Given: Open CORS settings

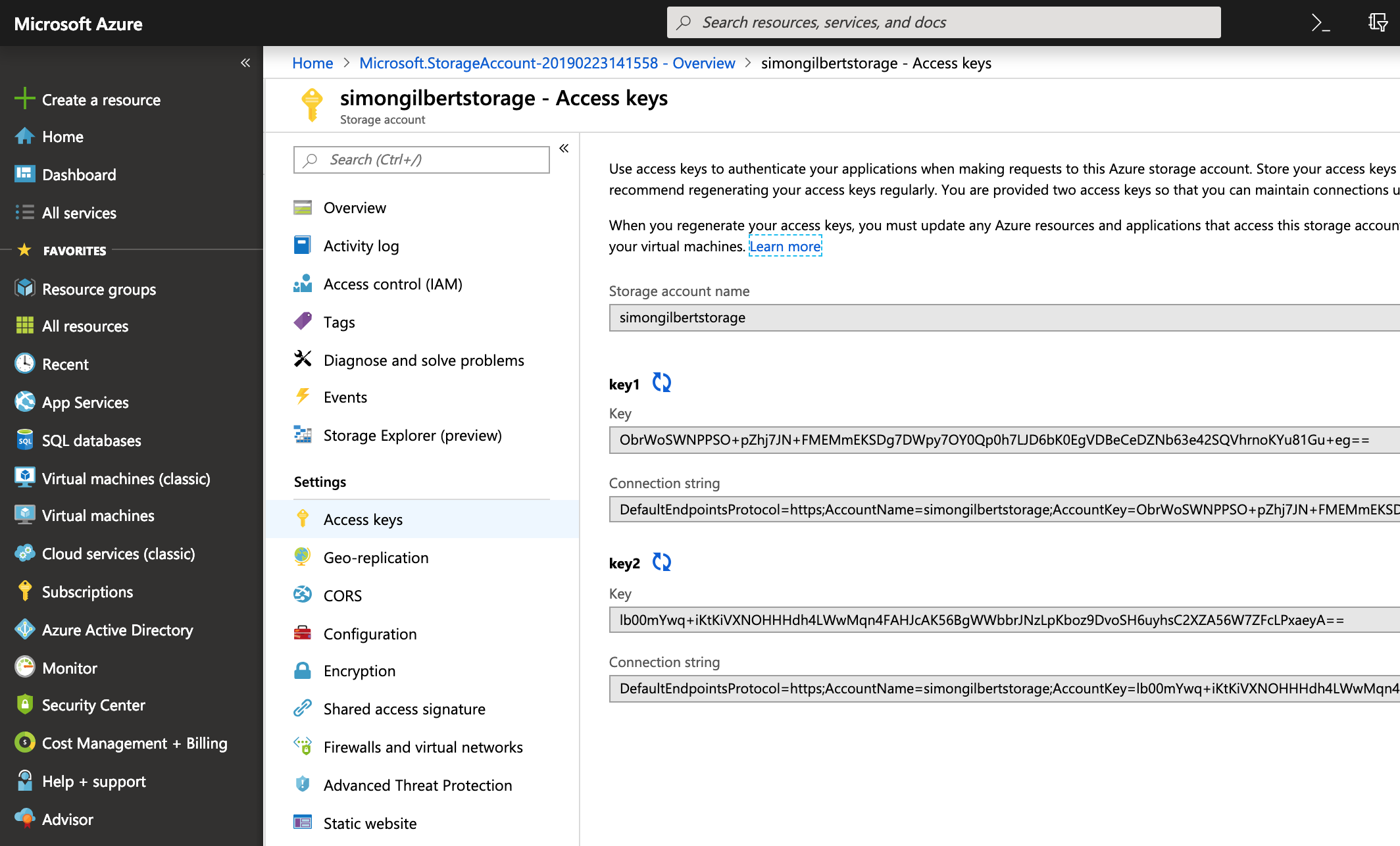Looking at the screenshot, I should point(342,595).
